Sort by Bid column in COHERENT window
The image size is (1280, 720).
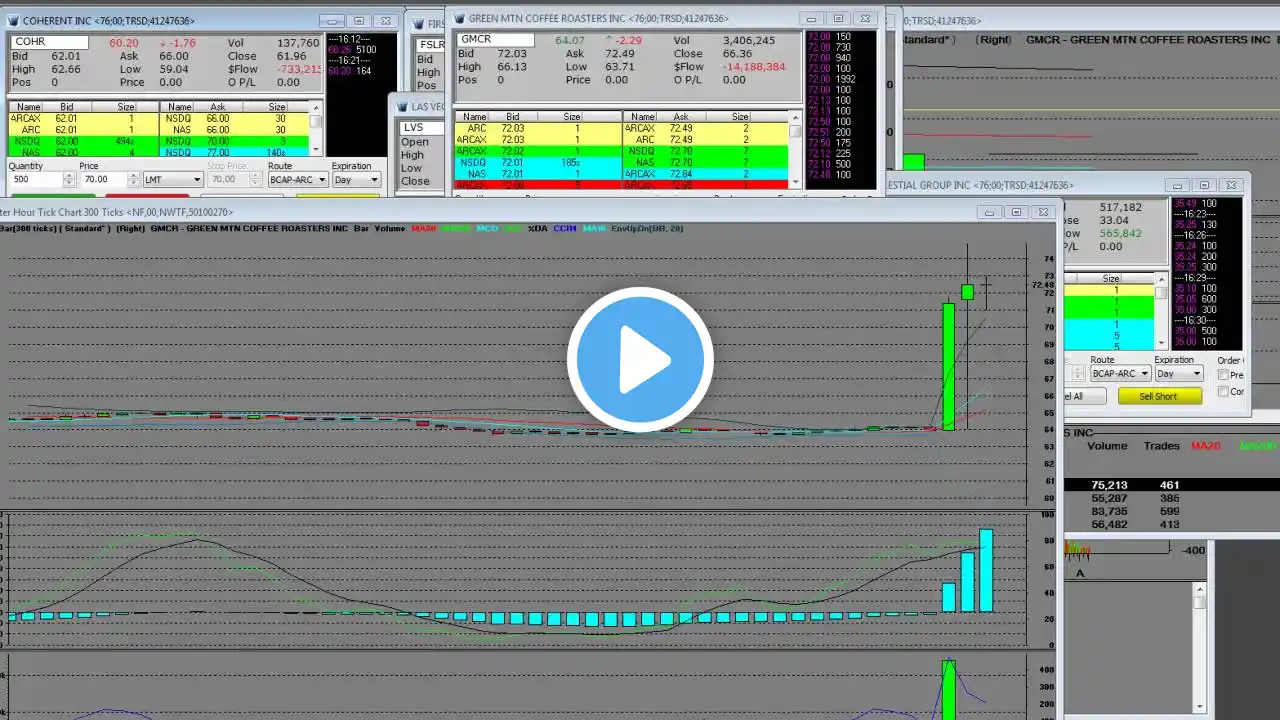pos(66,107)
